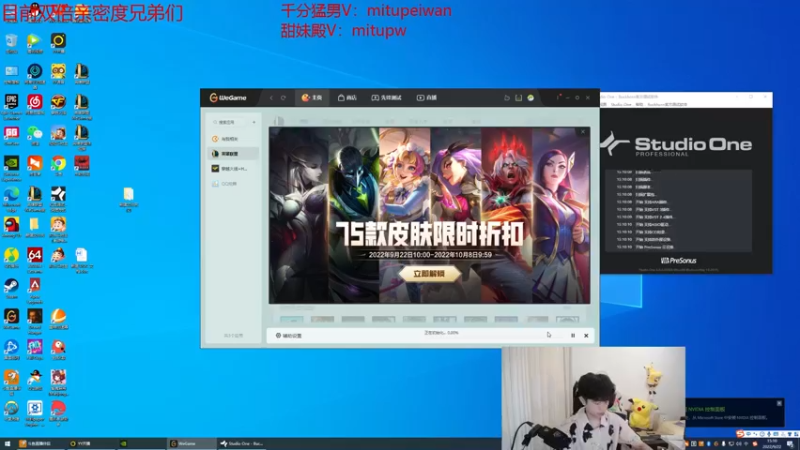This screenshot has width=800, height=450.
Task: Open the green round avatar in WeGame header
Action: [x=531, y=97]
